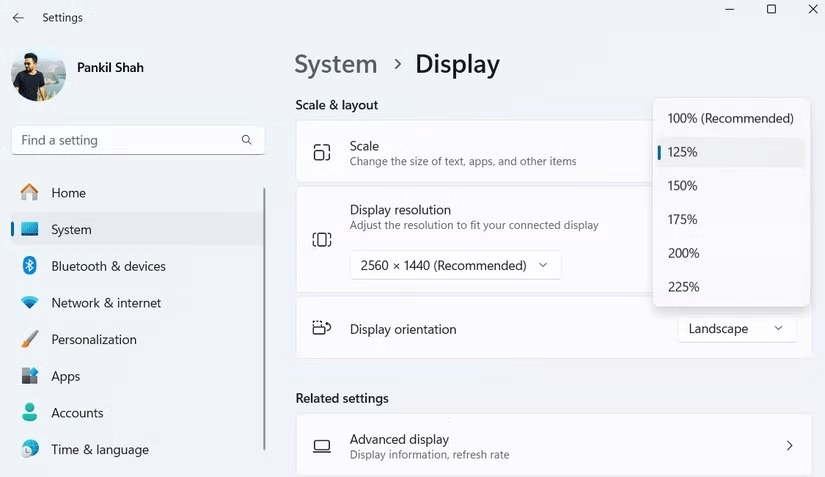Image resolution: width=825 pixels, height=477 pixels.
Task: Choose 175% scaling from the list
Action: pyautogui.click(x=683, y=220)
